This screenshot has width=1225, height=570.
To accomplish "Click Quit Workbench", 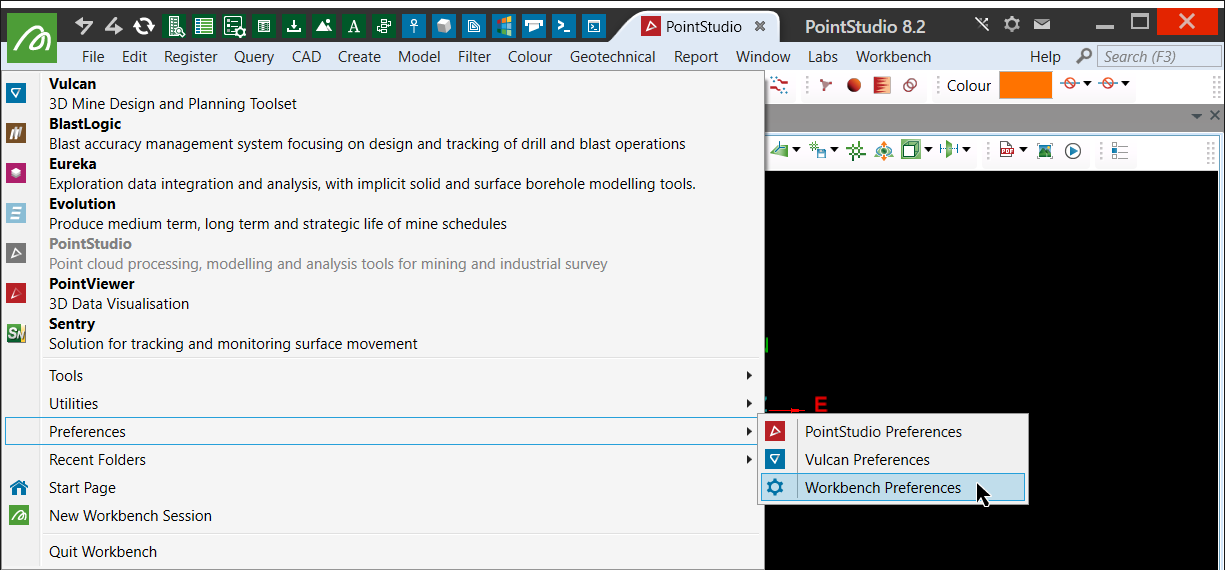I will tap(103, 552).
